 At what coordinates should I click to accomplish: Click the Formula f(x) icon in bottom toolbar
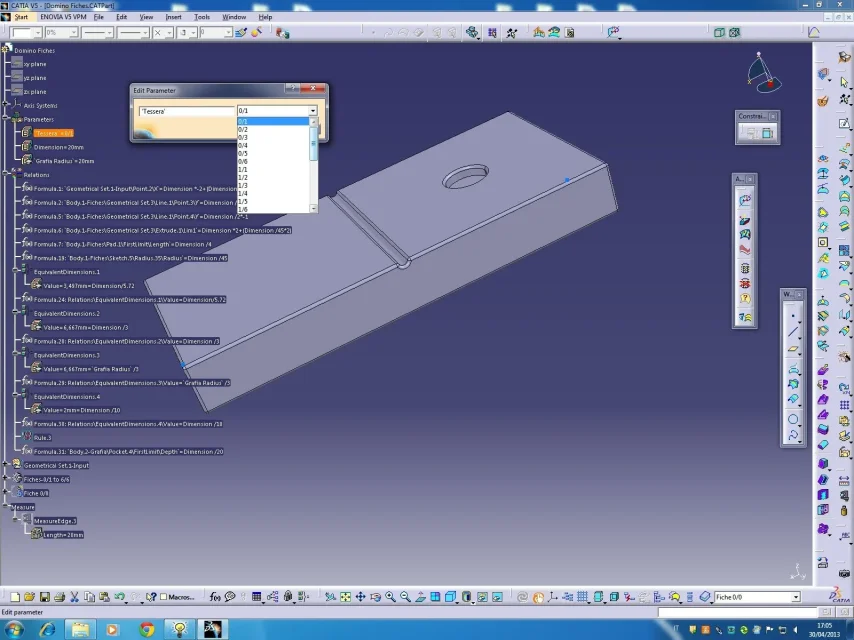coord(215,597)
